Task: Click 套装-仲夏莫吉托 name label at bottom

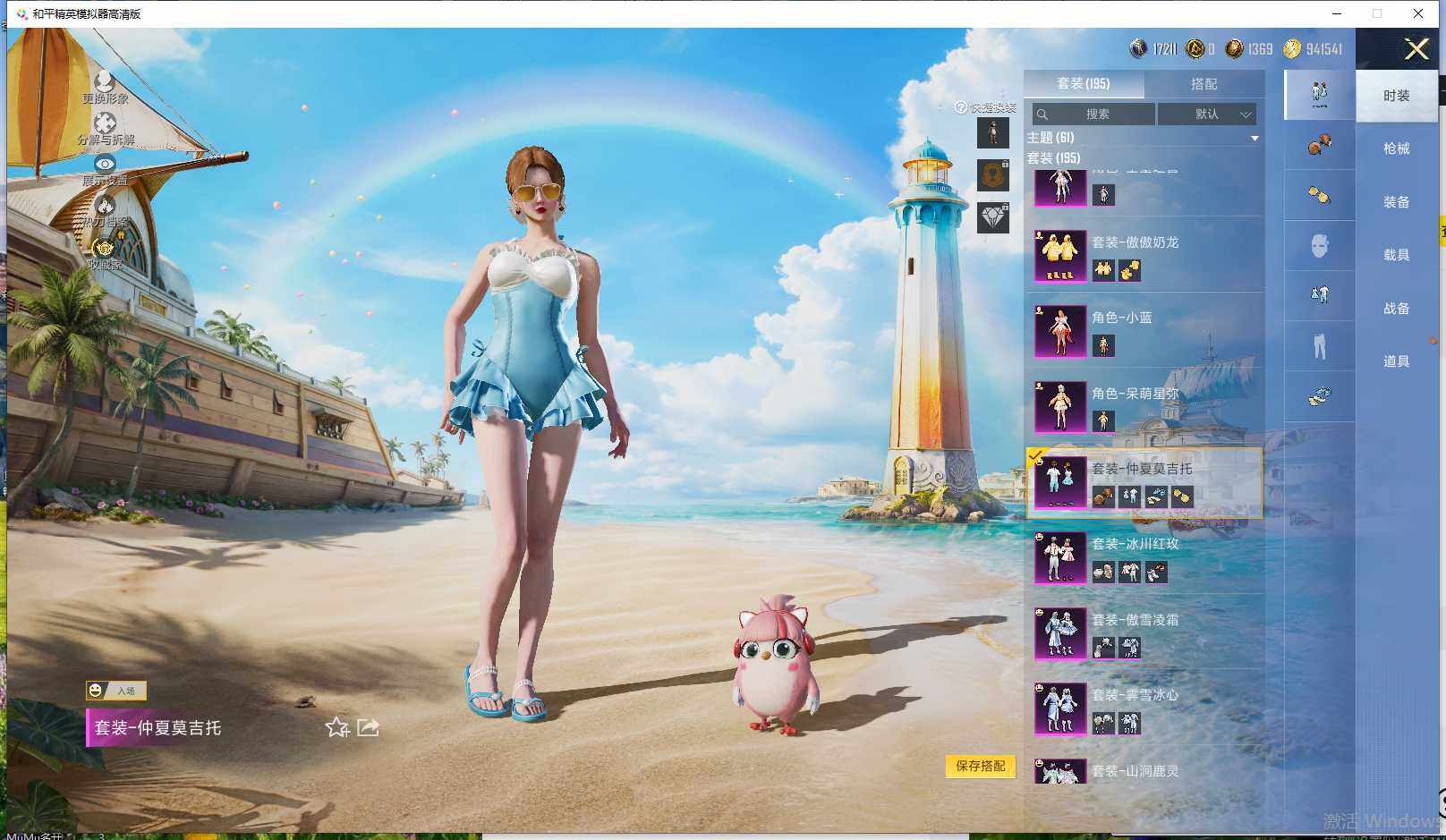Action: [157, 728]
